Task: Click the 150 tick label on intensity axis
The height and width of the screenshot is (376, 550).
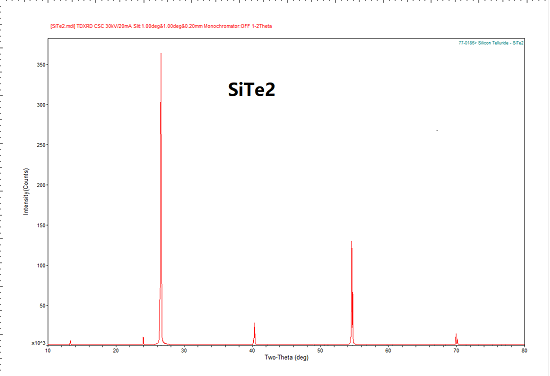Action: pos(41,225)
